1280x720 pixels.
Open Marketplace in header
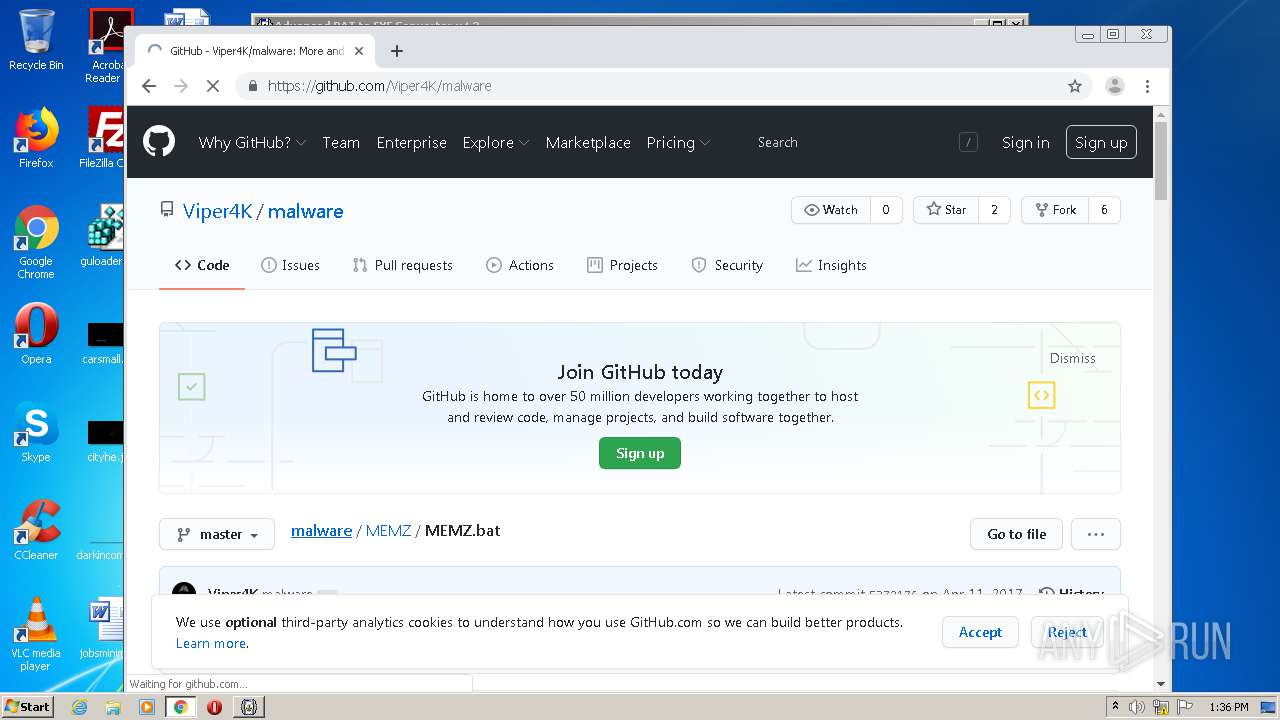[x=588, y=142]
